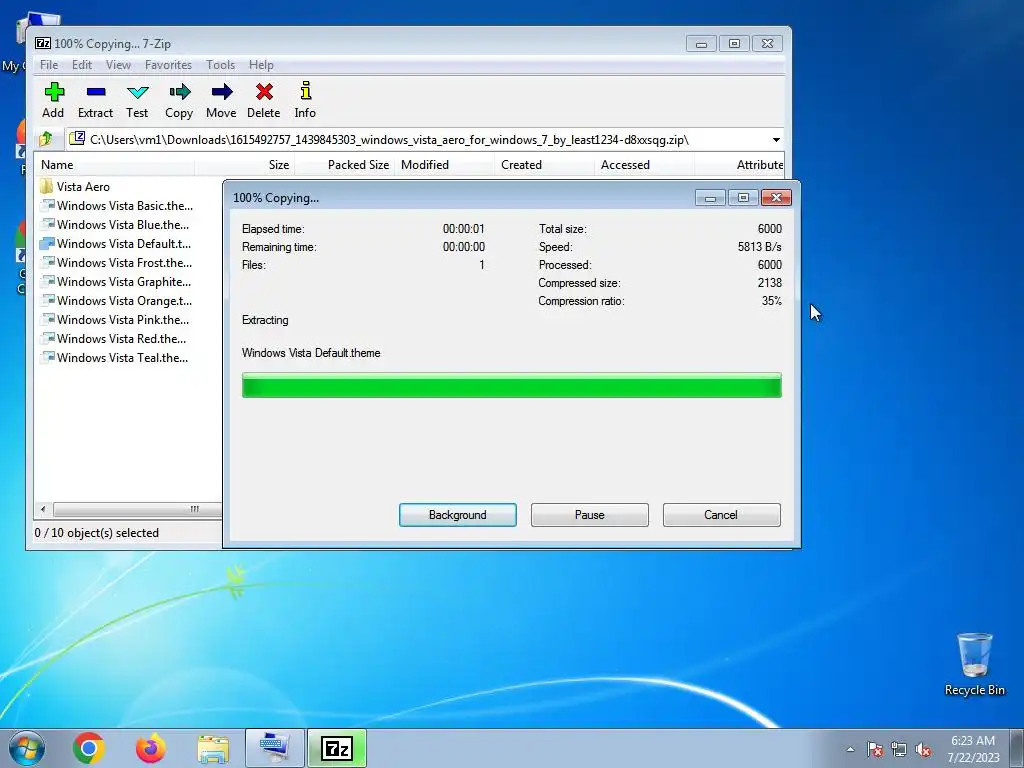Image resolution: width=1024 pixels, height=768 pixels.
Task: Close the Copying progress dialog
Action: pyautogui.click(x=776, y=197)
